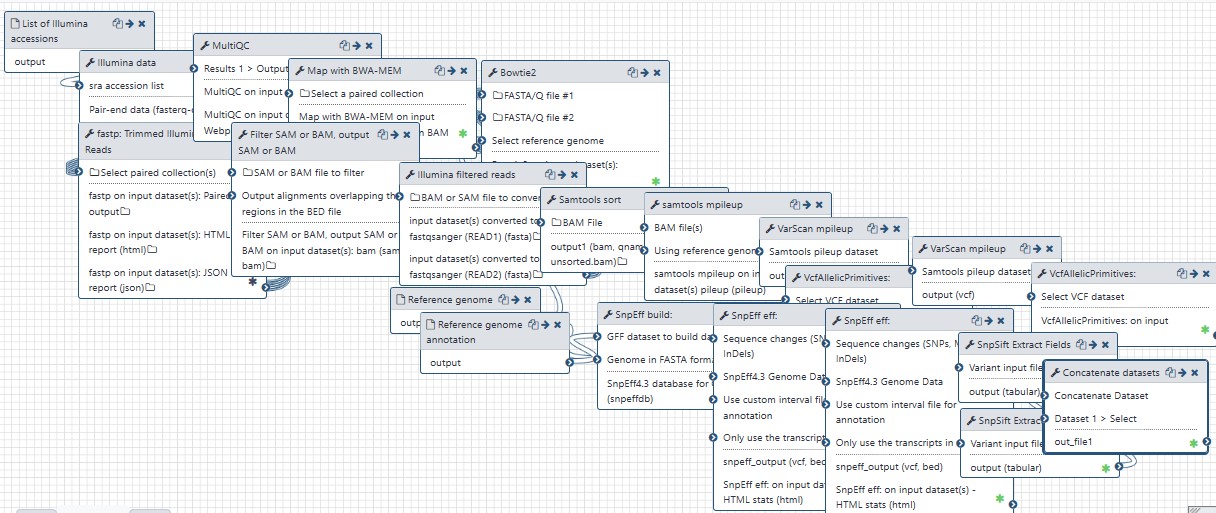
Task: Click output terminal of Reference genome annotation
Action: point(570,362)
